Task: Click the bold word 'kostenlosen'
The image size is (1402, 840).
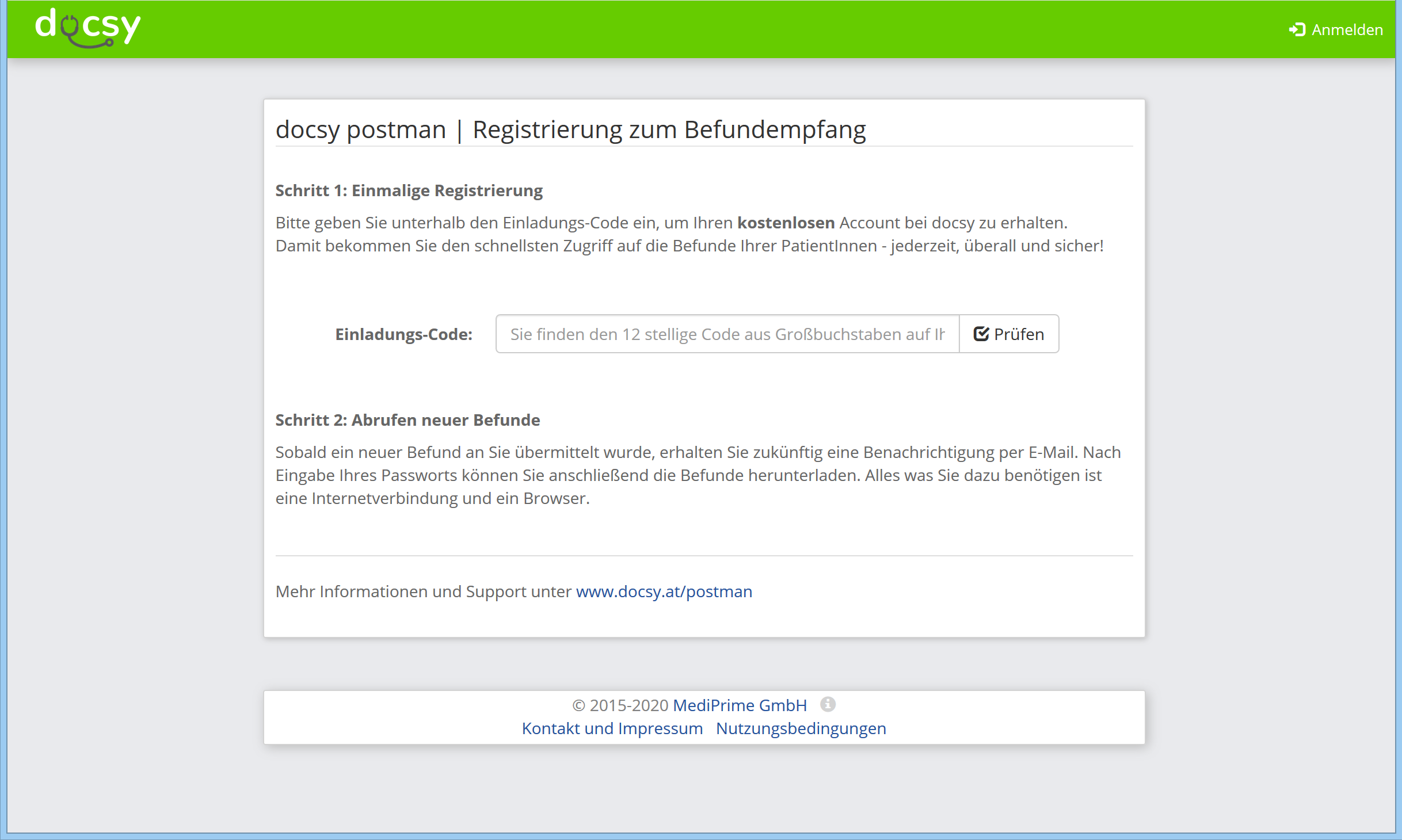Action: tap(786, 223)
